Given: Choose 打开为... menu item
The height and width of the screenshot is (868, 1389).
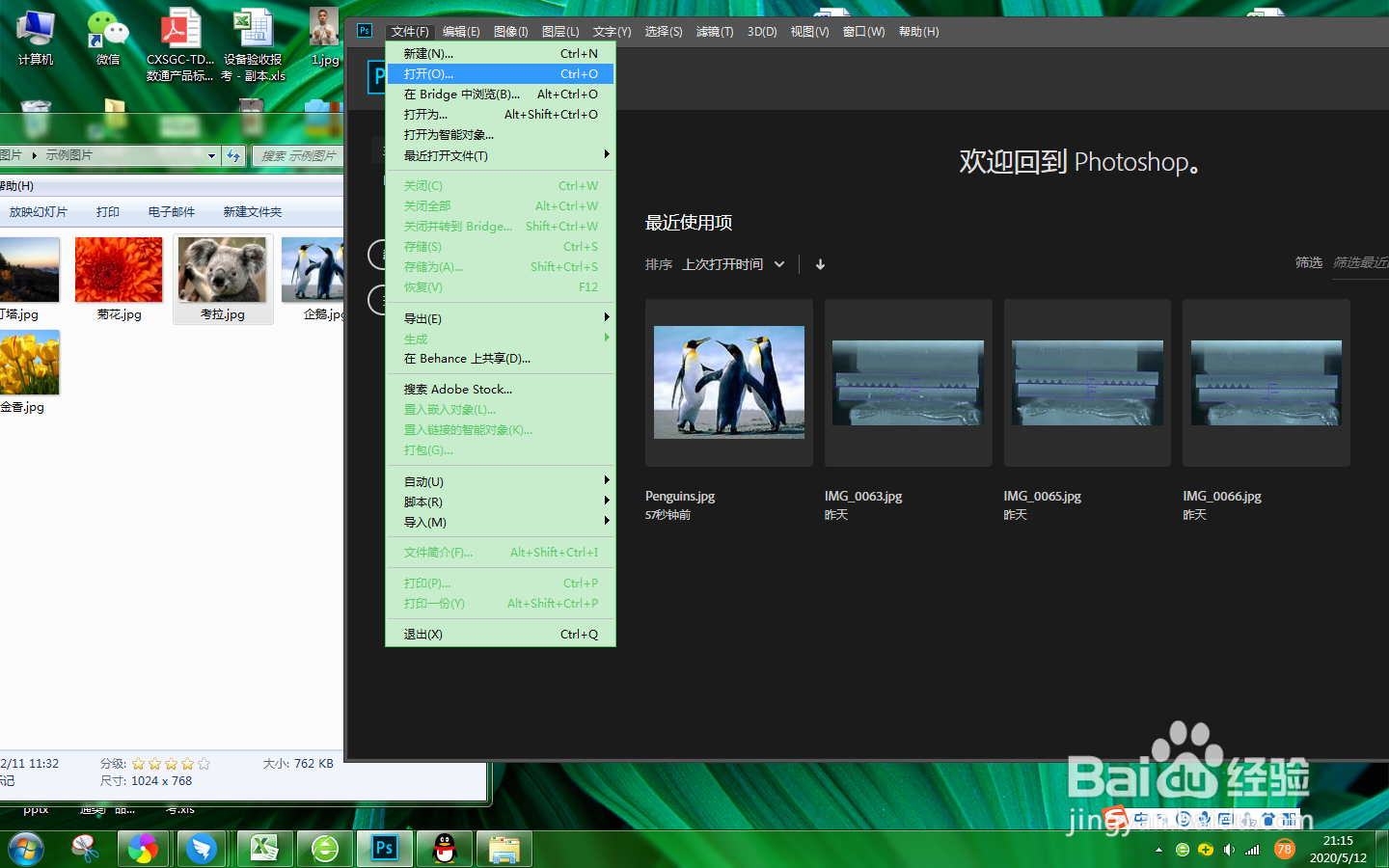Looking at the screenshot, I should pos(500,114).
